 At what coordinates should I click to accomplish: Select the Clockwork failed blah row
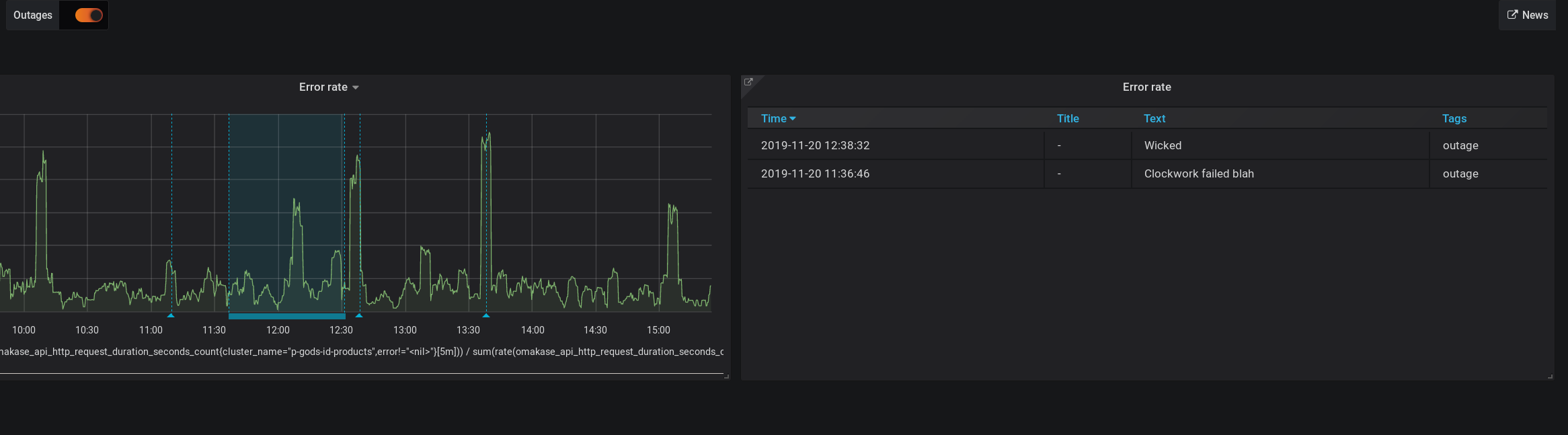1147,173
